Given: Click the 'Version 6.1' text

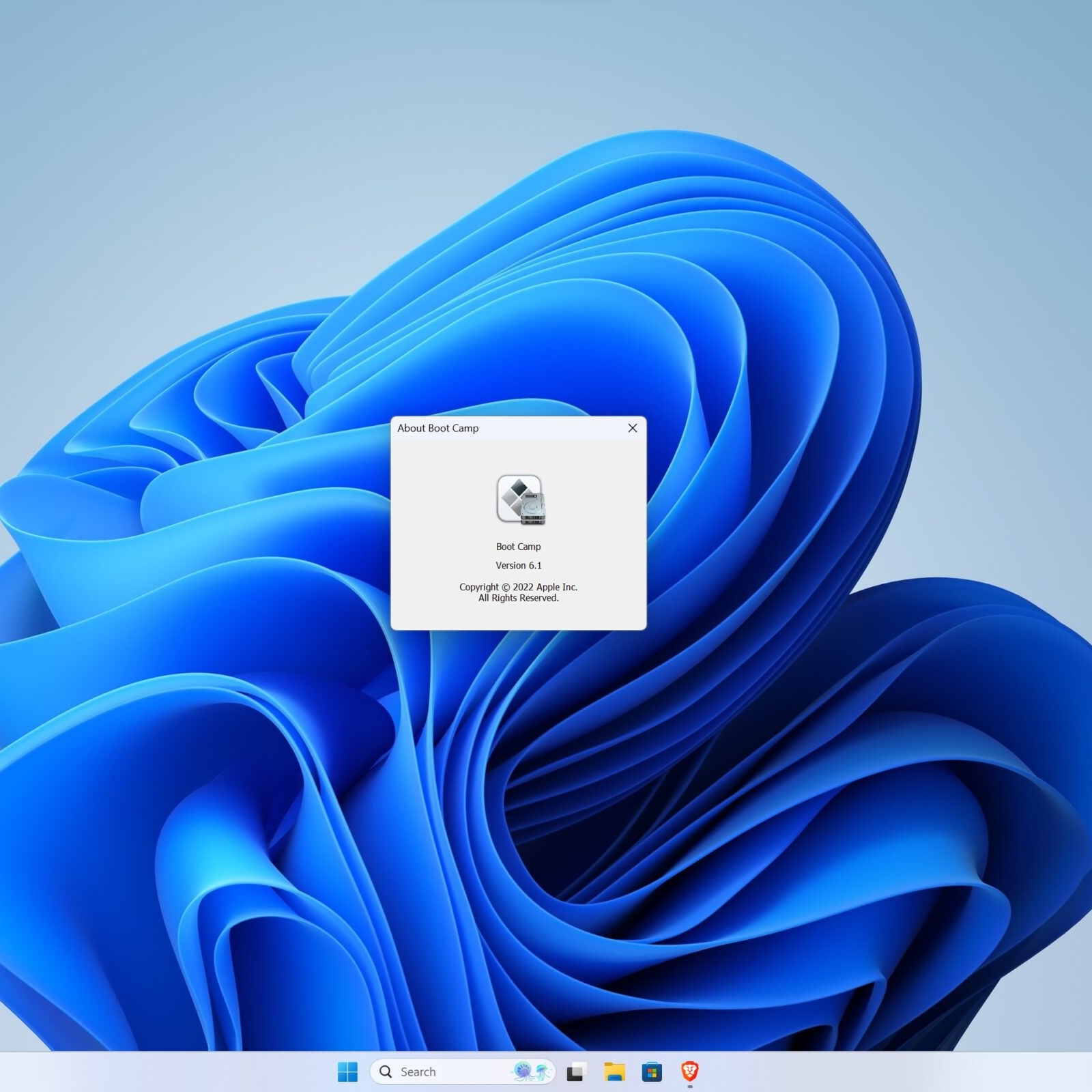Looking at the screenshot, I should [x=519, y=565].
